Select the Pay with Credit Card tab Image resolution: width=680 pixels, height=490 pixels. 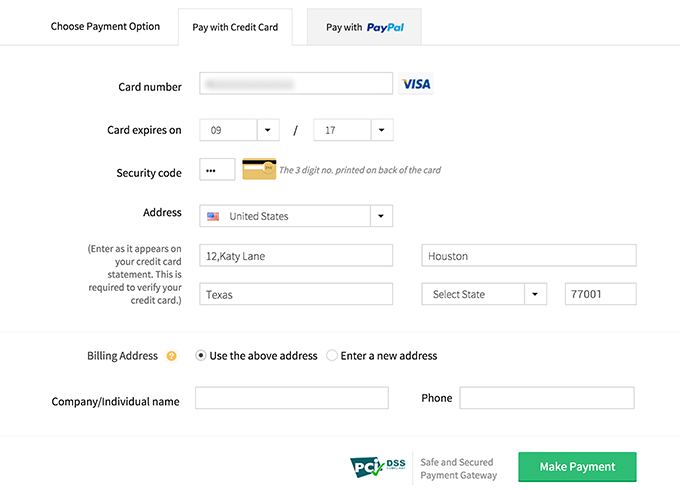[235, 28]
